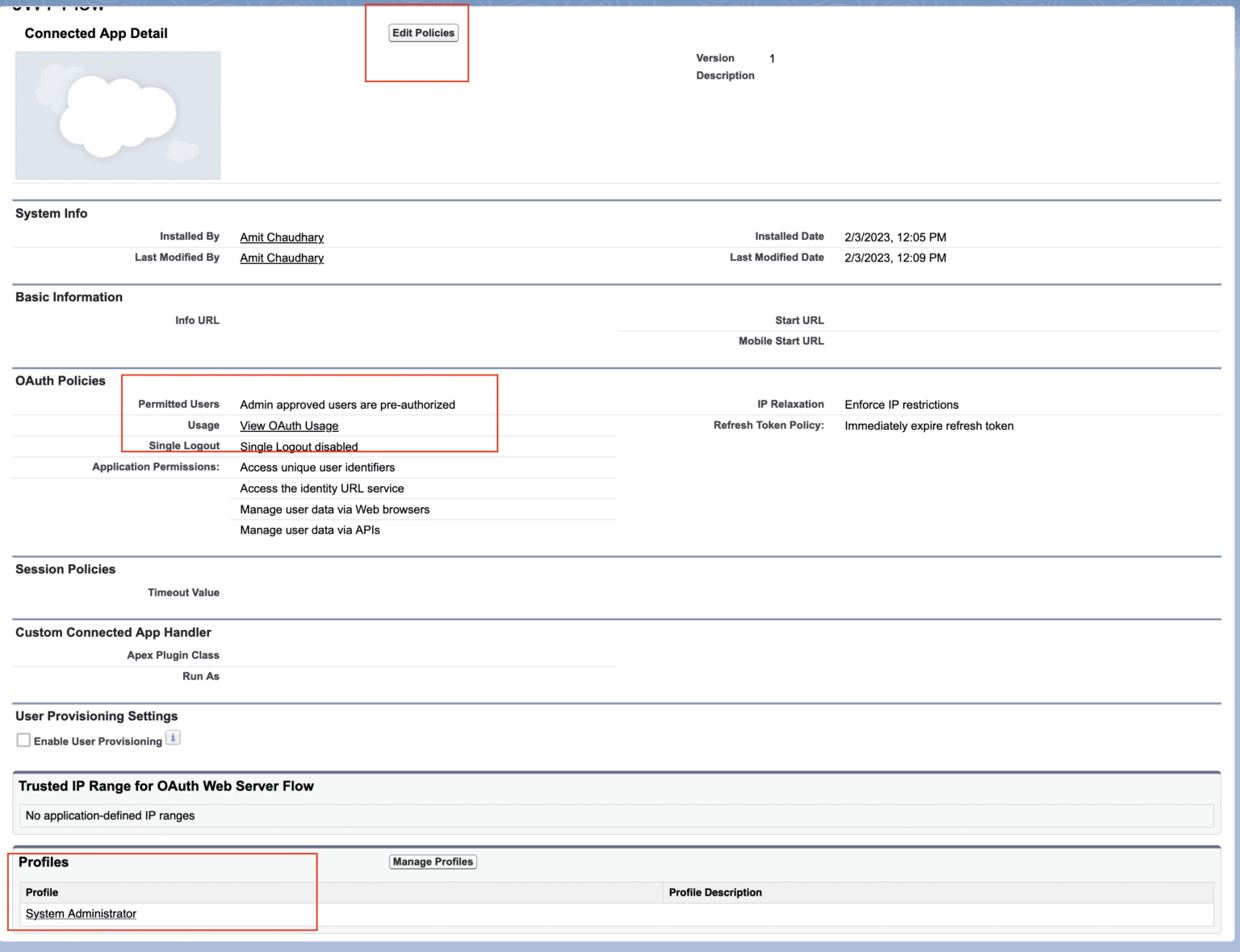Click the Session Policies heading
1240x952 pixels.
click(x=65, y=568)
